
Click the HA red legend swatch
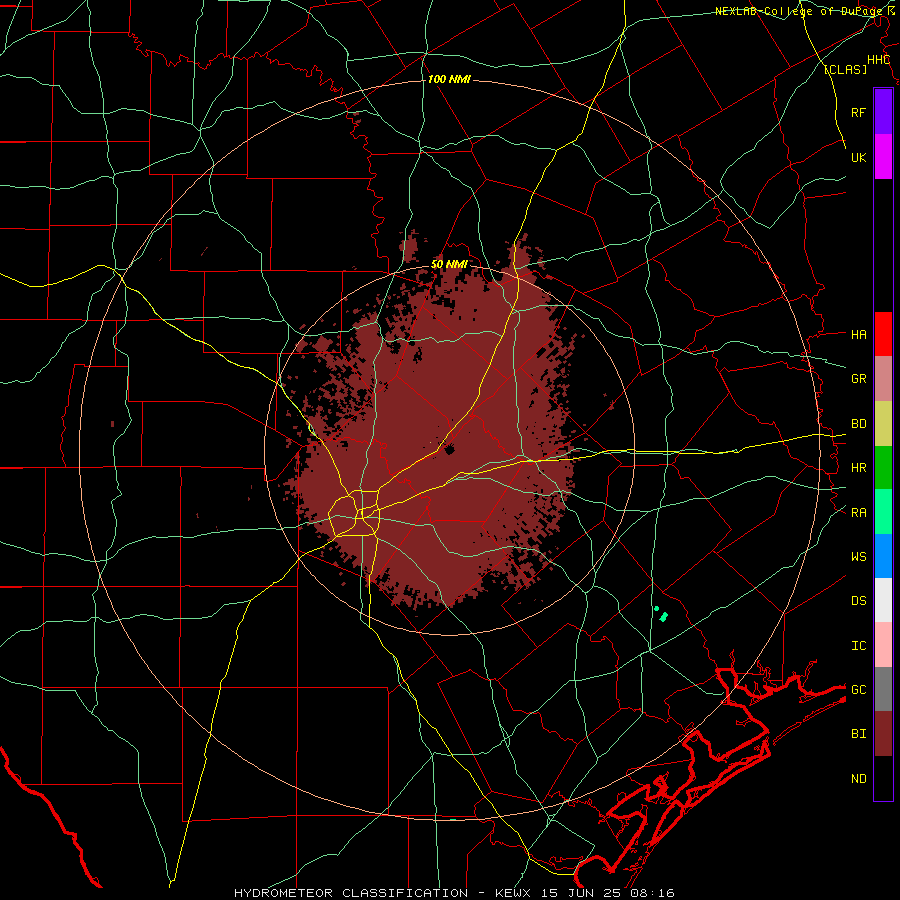point(883,334)
